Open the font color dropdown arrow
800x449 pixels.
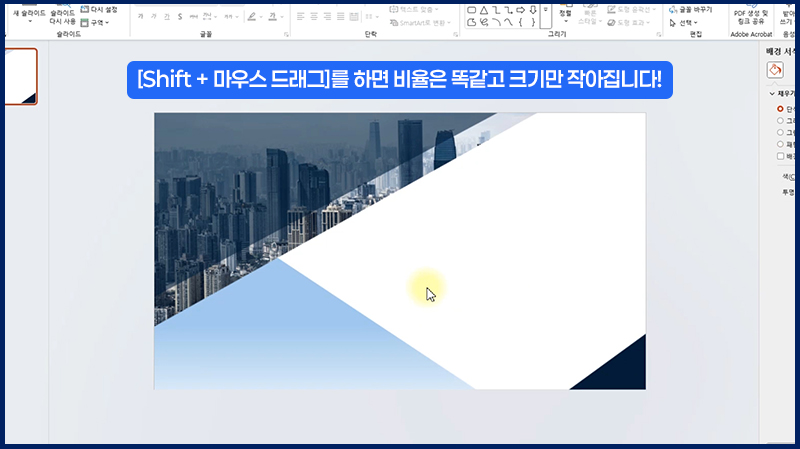coord(282,17)
